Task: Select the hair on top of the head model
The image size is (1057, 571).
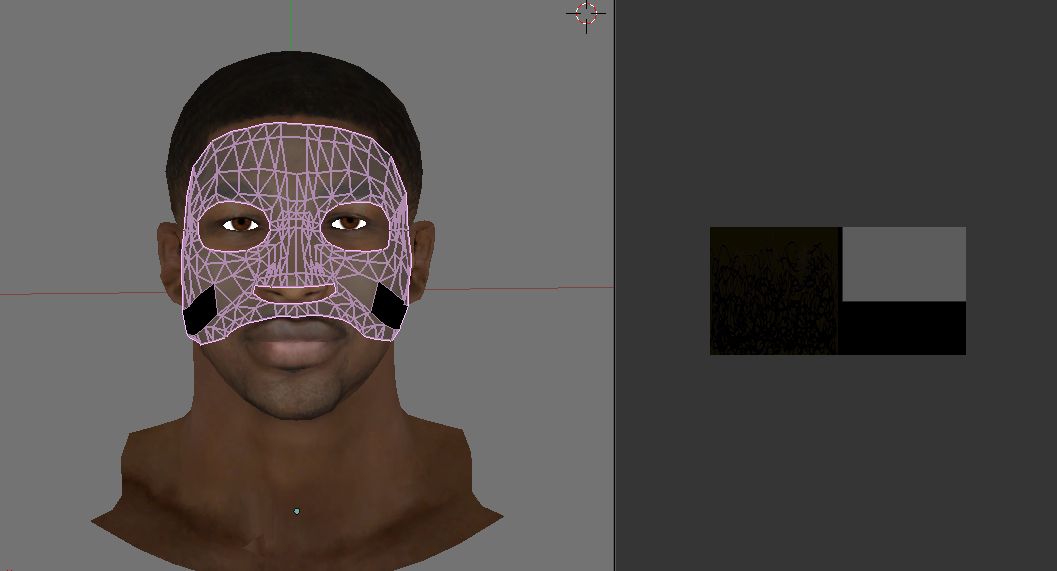Action: coord(295,90)
